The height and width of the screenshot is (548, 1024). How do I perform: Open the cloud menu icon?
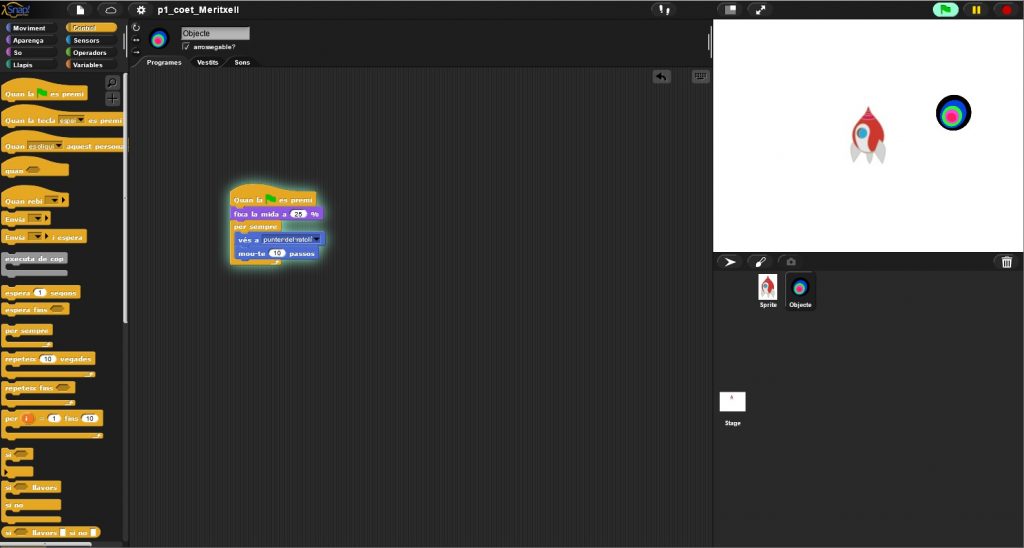110,9
